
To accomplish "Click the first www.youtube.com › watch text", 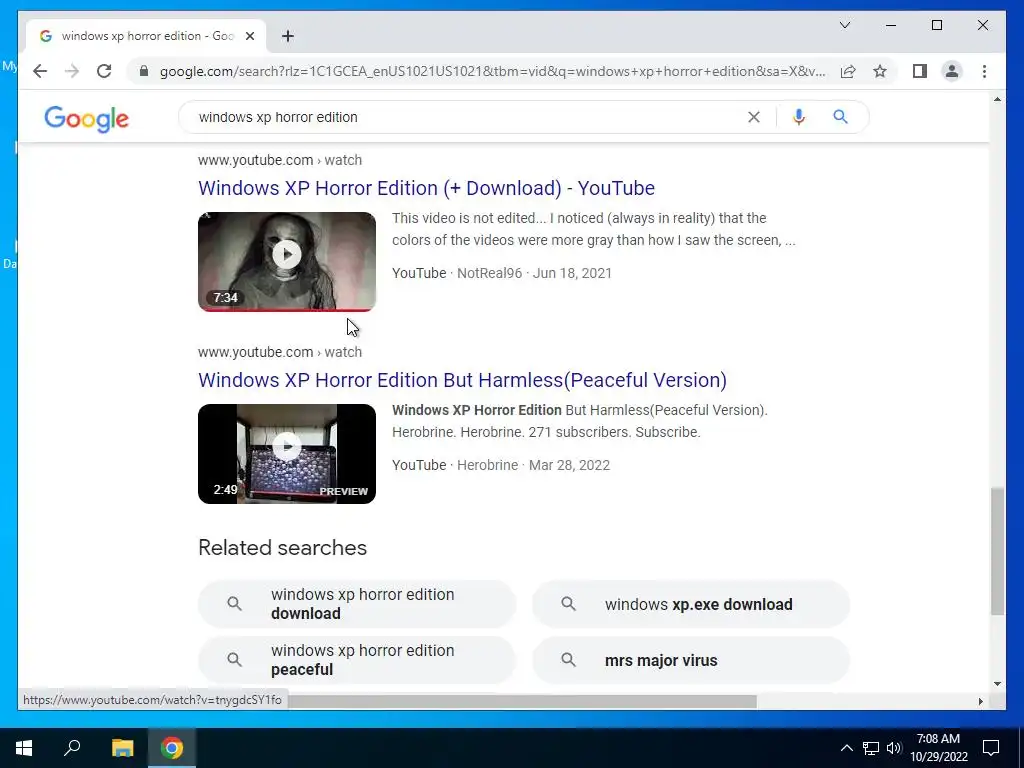I will pos(280,160).
